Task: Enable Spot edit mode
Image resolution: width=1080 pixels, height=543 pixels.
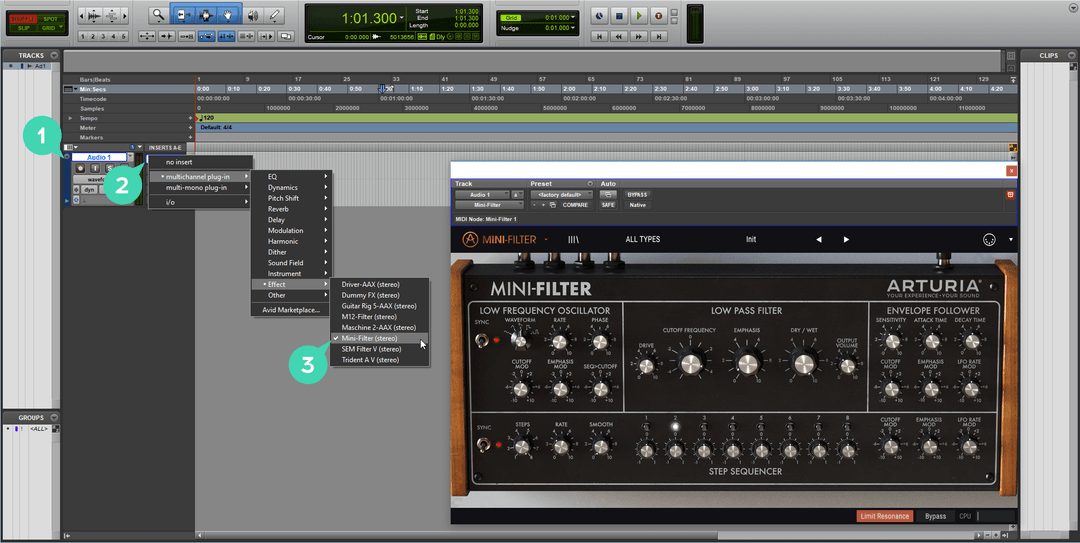Action: tap(50, 19)
